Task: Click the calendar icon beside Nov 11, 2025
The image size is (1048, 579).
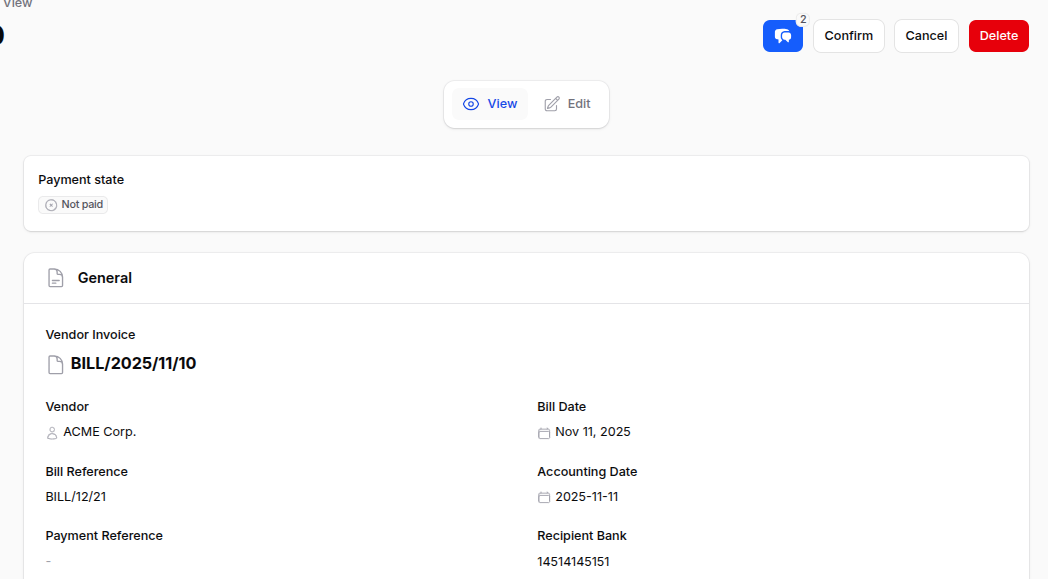Action: (544, 433)
